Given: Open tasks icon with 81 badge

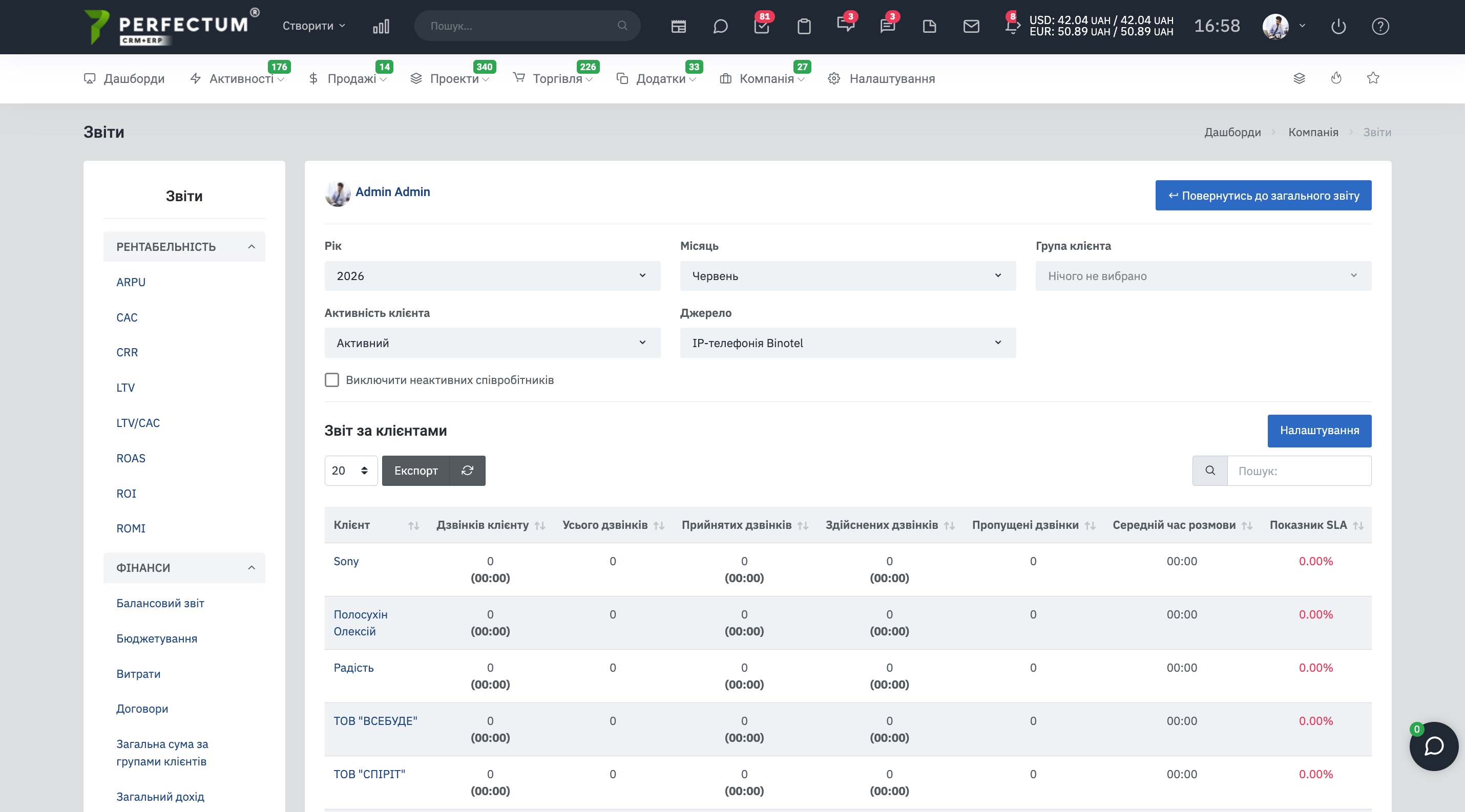Looking at the screenshot, I should click(762, 26).
